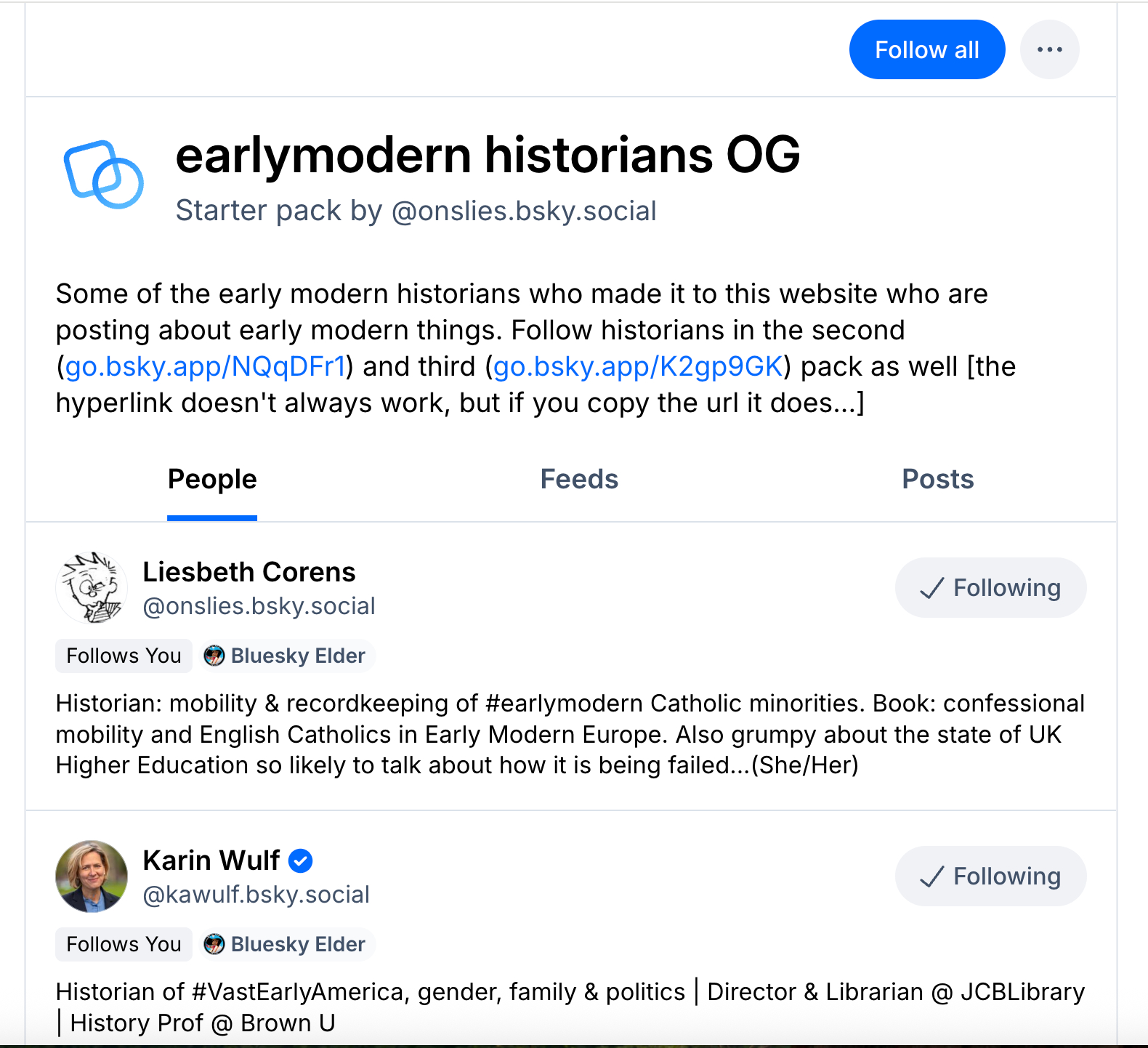Open the go.bsky.app/NQqDFr1 link
Image resolution: width=1148 pixels, height=1048 pixels.
[205, 366]
